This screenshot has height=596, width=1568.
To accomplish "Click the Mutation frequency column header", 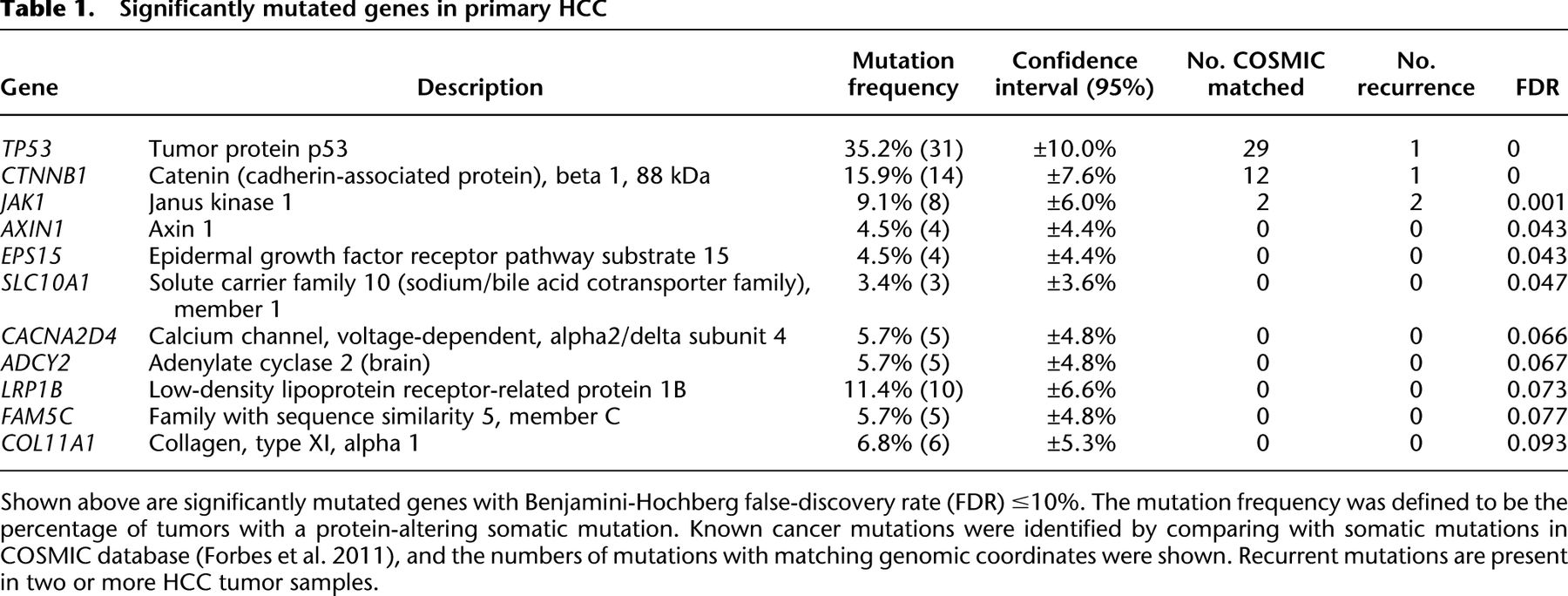I will coord(902,74).
